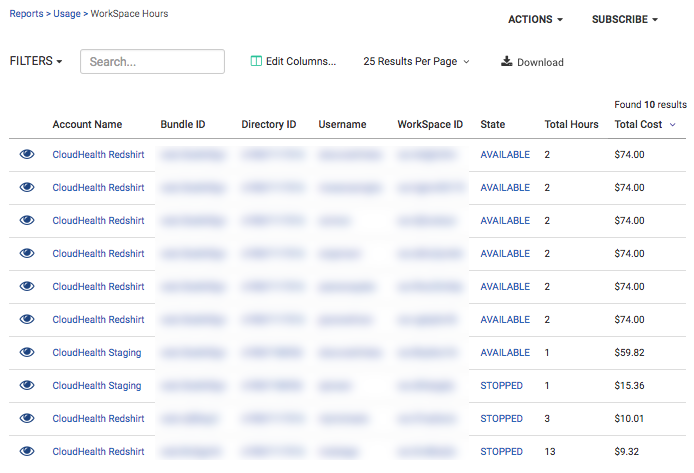The width and height of the screenshot is (694, 473).
Task: Sort by the Directory ID column header
Action: (269, 124)
